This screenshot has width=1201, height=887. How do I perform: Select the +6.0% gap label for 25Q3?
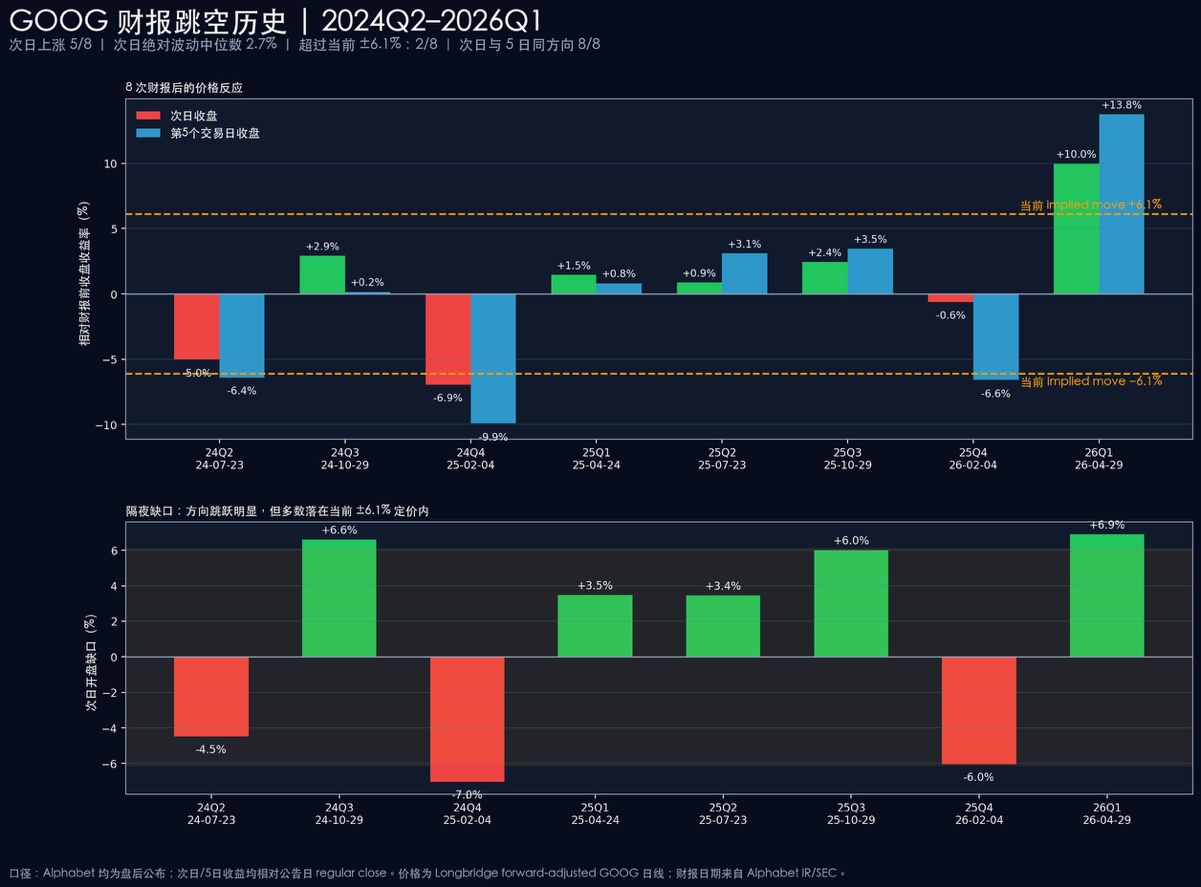[x=851, y=541]
